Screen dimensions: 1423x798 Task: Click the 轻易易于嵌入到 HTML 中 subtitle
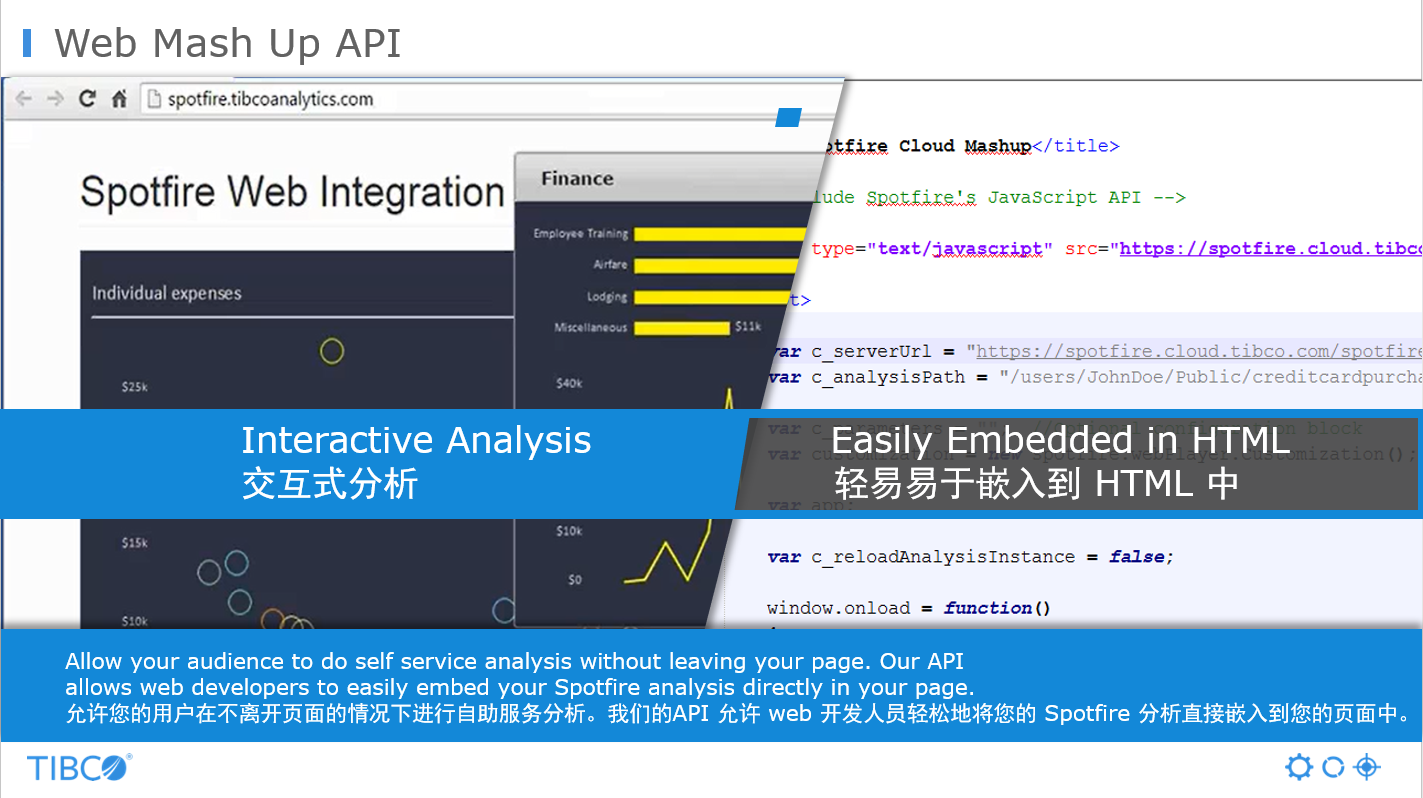pyautogui.click(x=1037, y=484)
